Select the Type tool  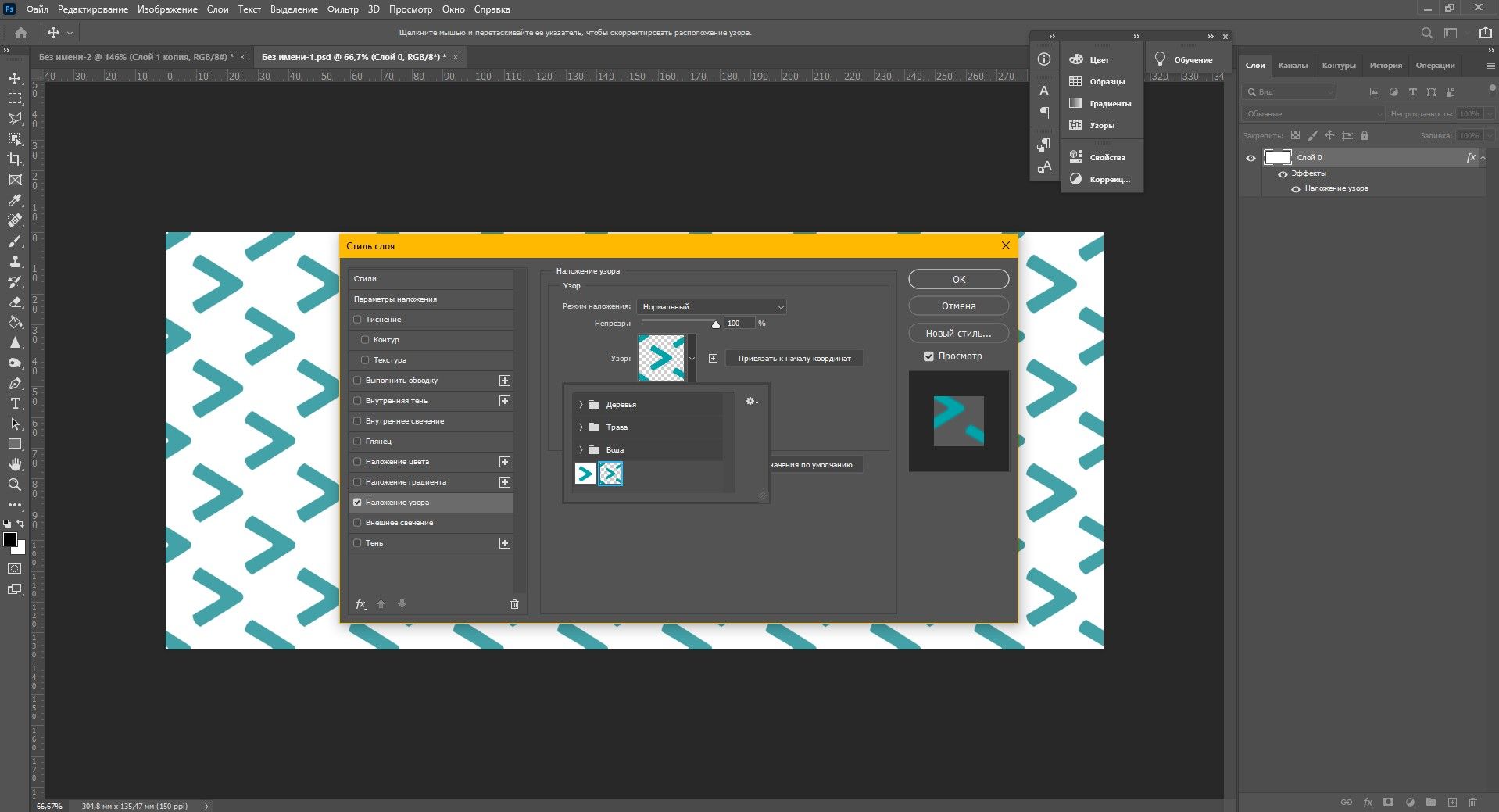(x=15, y=404)
